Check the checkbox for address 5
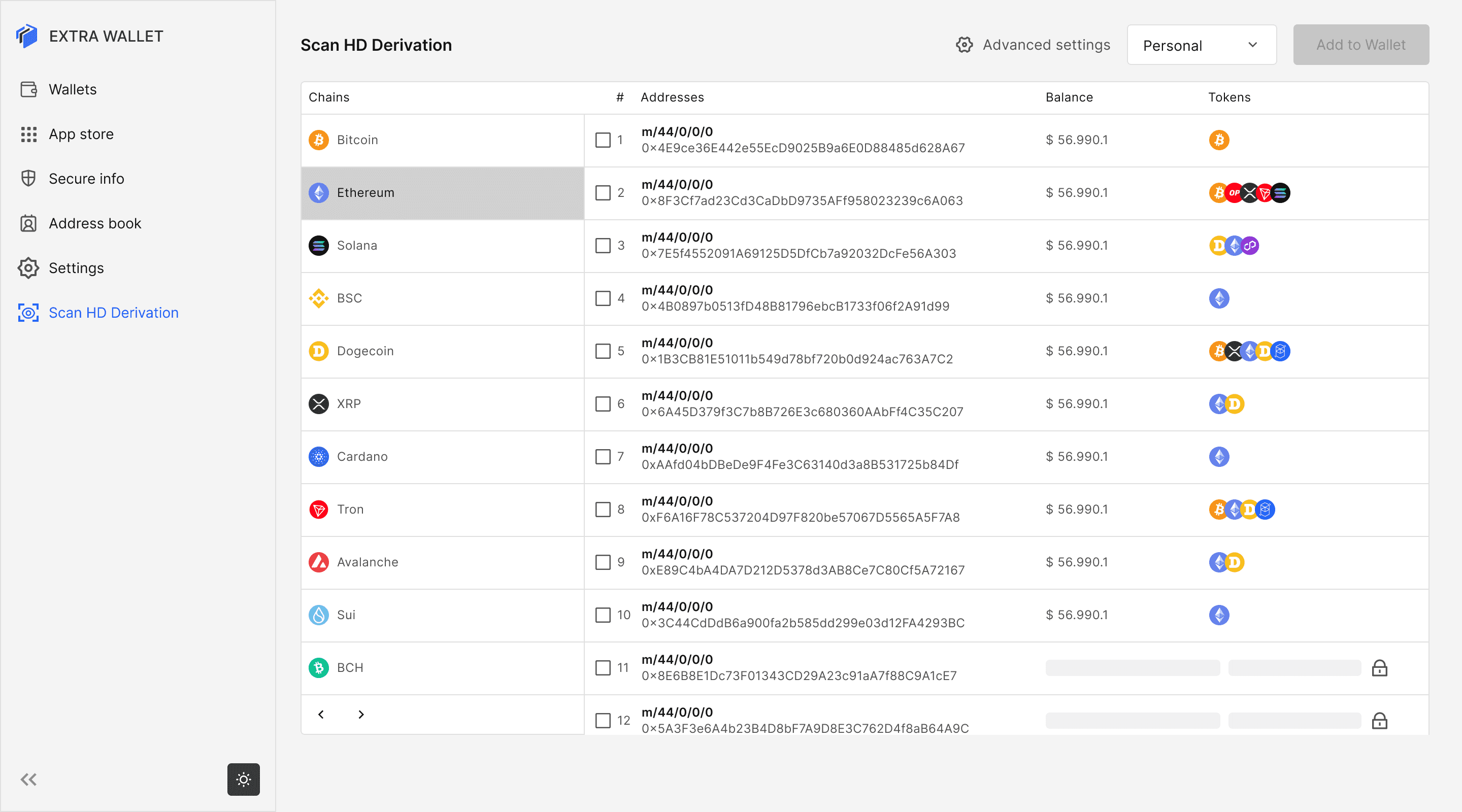 [603, 351]
